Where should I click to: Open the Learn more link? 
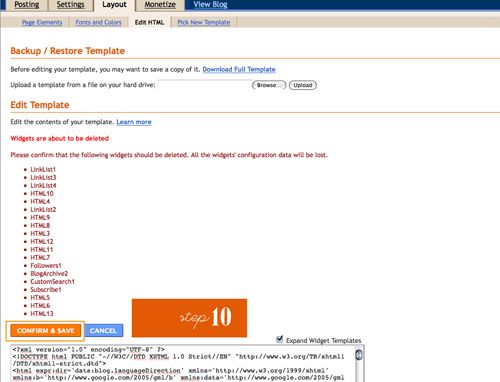coord(134,122)
